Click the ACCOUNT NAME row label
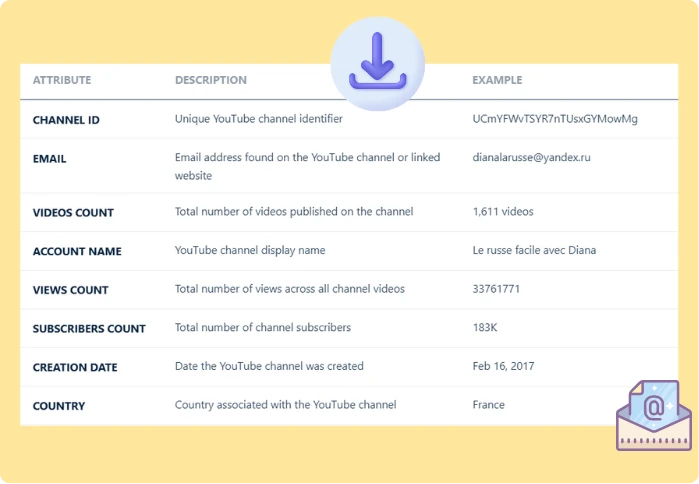The width and height of the screenshot is (699, 484). (77, 251)
